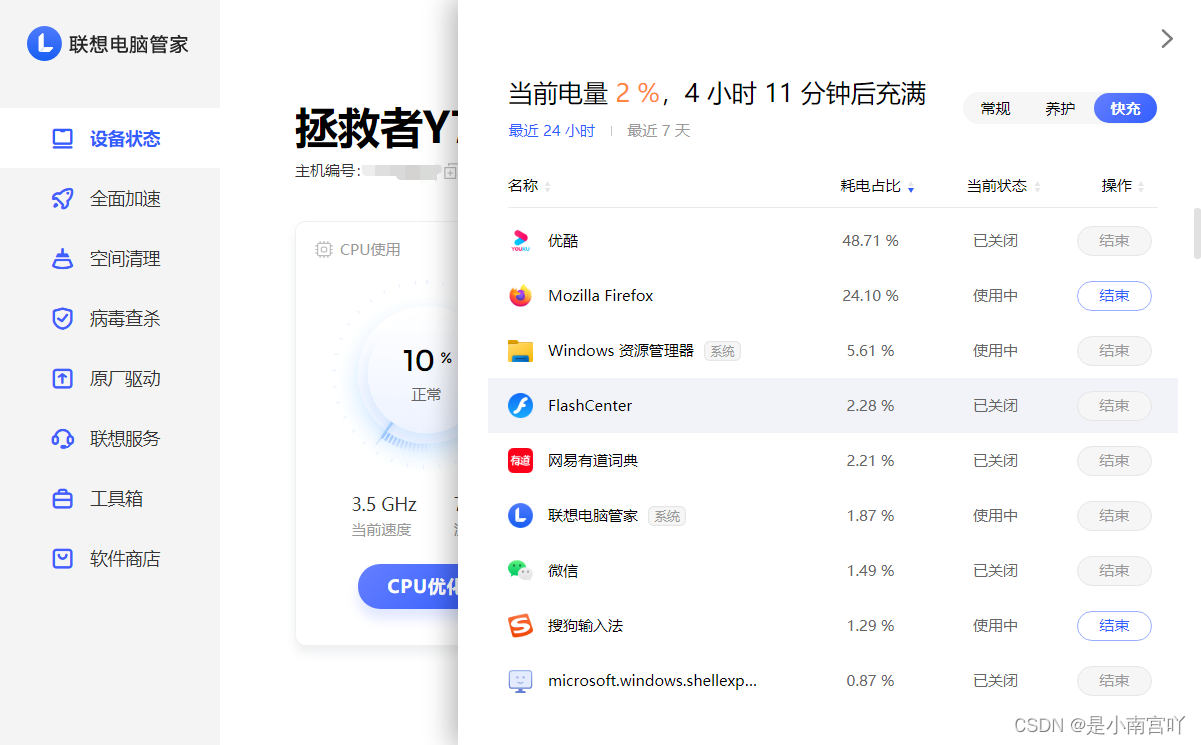This screenshot has width=1201, height=745.
Task: Click the CPU chip icon beside CPU使用
Action: (324, 250)
